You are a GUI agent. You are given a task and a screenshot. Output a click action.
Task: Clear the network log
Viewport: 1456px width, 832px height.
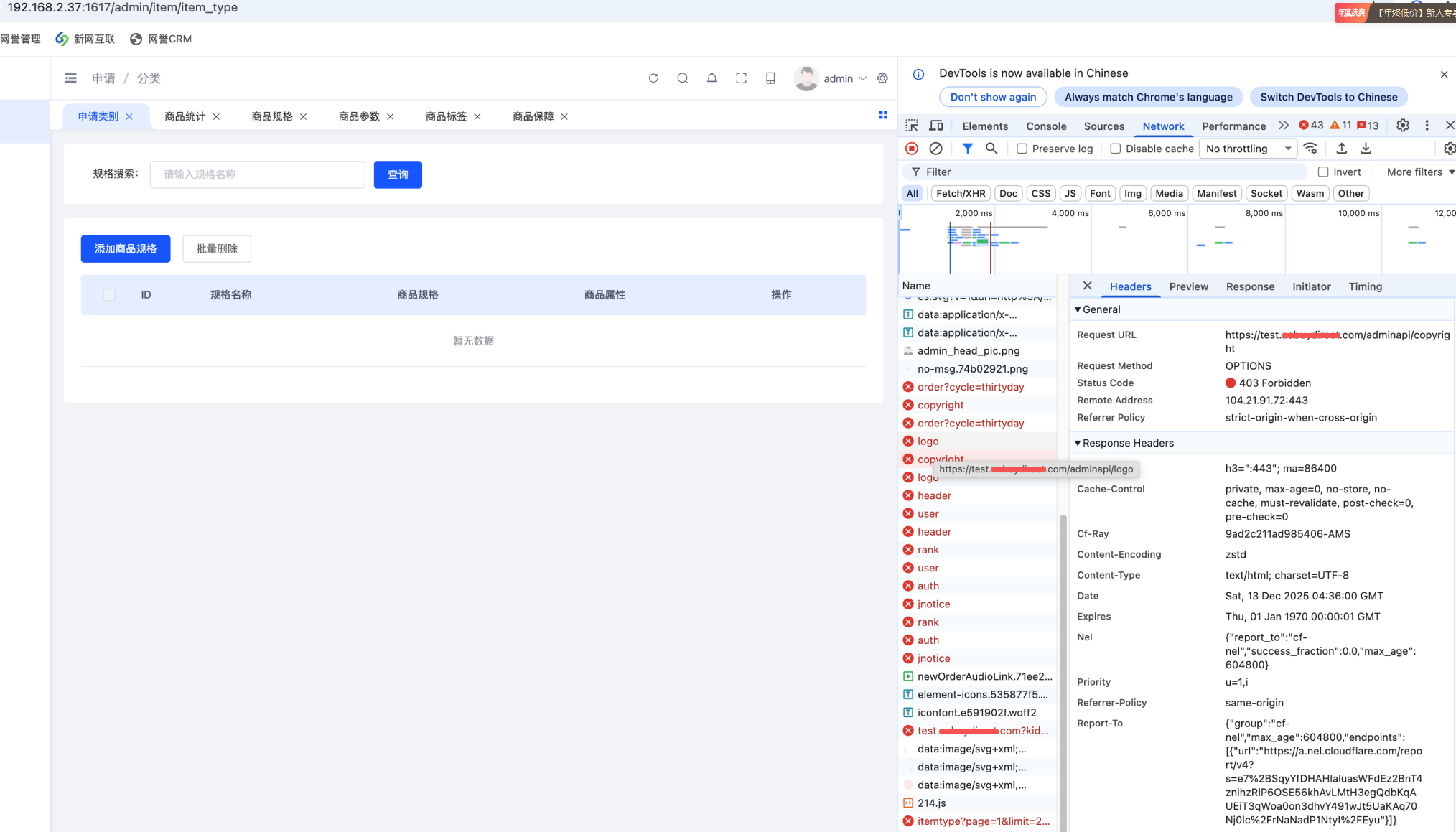pyautogui.click(x=935, y=149)
